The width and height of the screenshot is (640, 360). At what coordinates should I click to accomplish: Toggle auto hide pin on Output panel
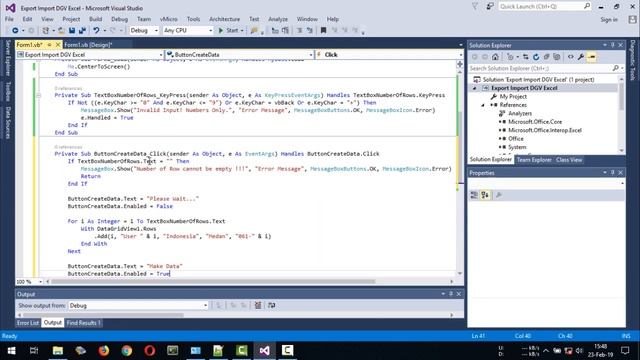pyautogui.click(x=451, y=294)
